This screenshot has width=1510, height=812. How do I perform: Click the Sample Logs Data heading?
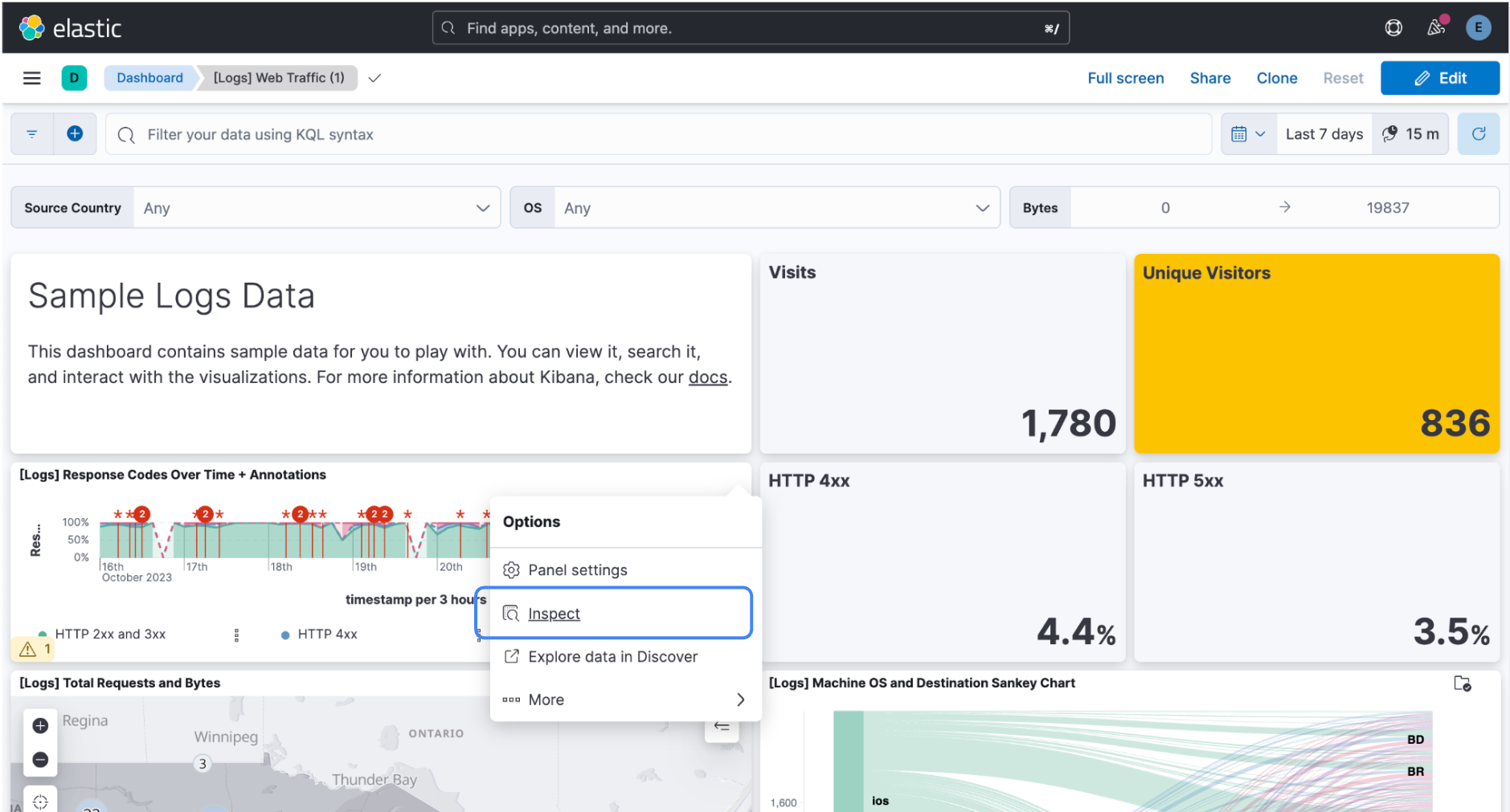171,296
